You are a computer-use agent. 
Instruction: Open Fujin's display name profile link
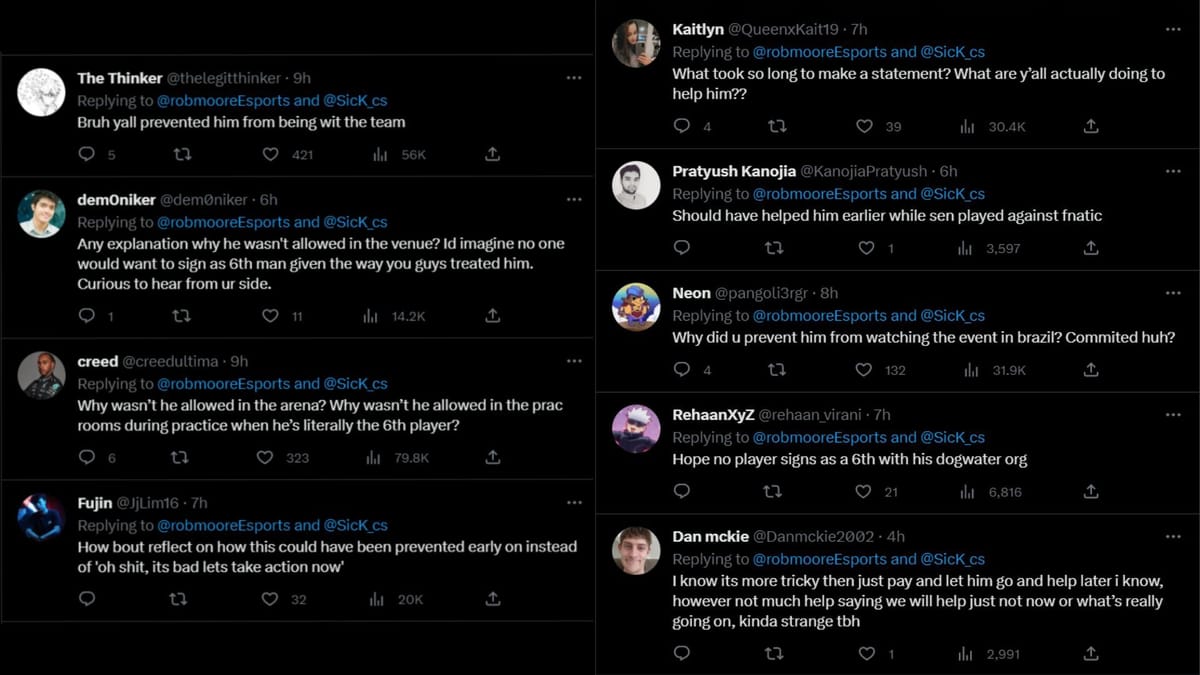click(95, 503)
